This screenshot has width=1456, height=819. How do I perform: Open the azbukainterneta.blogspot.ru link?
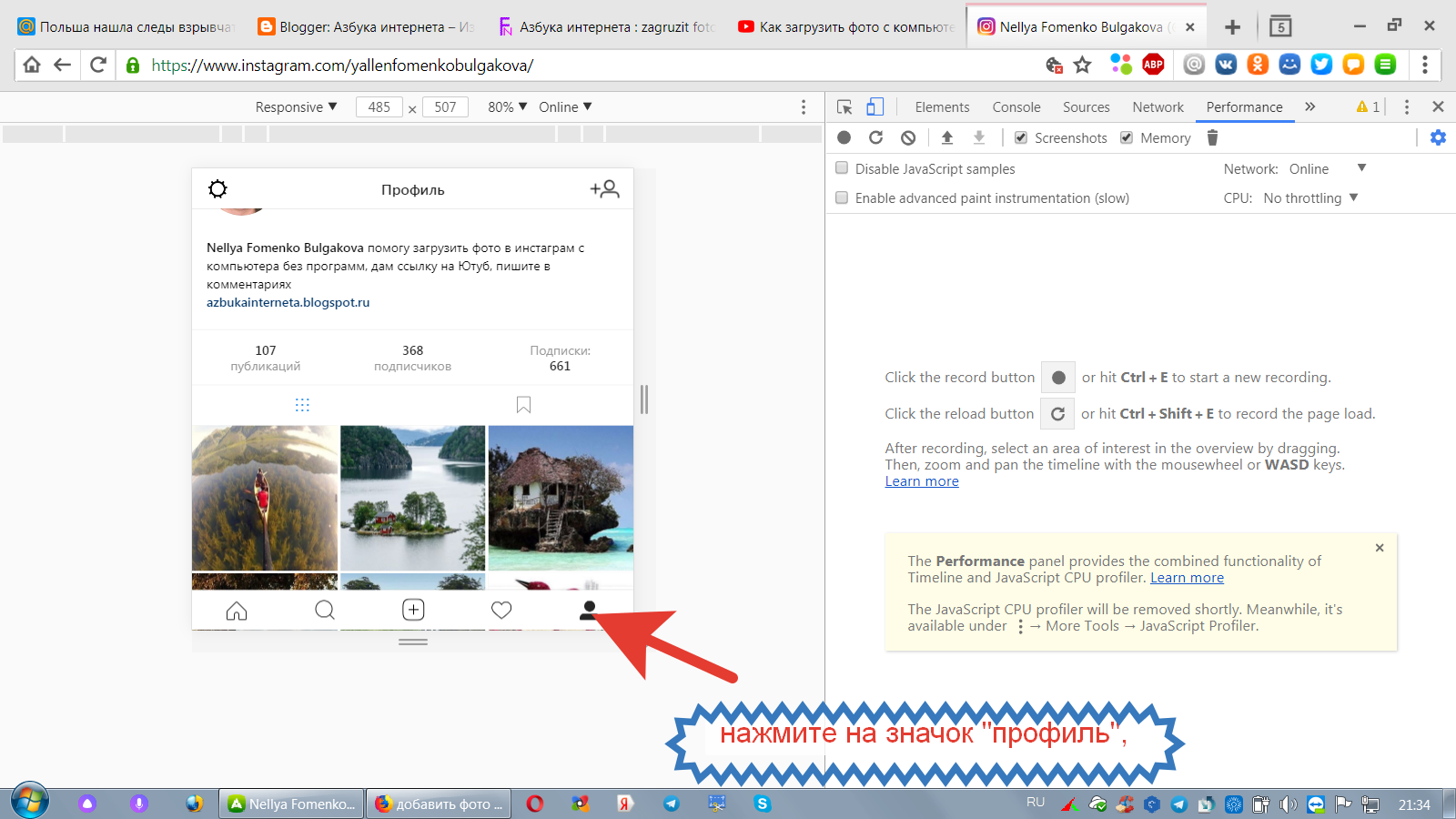click(x=288, y=302)
